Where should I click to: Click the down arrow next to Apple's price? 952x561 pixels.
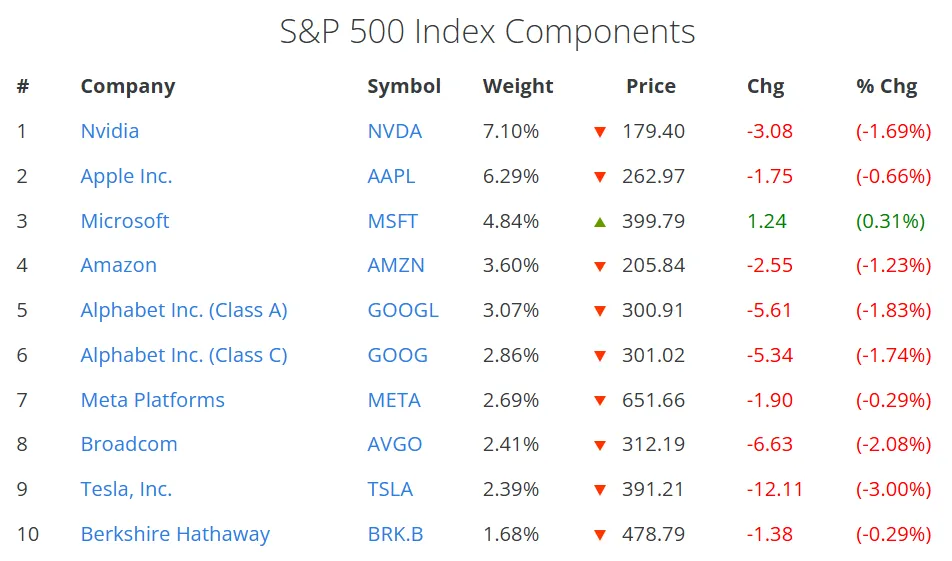(x=600, y=177)
